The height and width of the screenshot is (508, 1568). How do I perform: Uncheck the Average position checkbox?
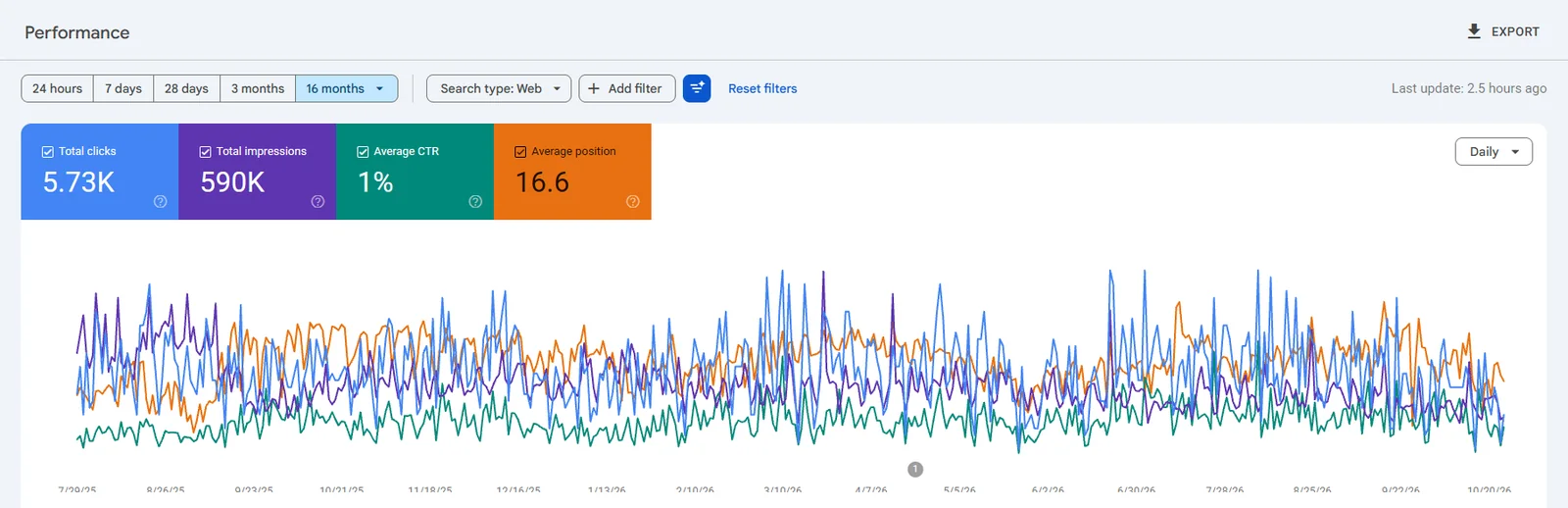[520, 152]
